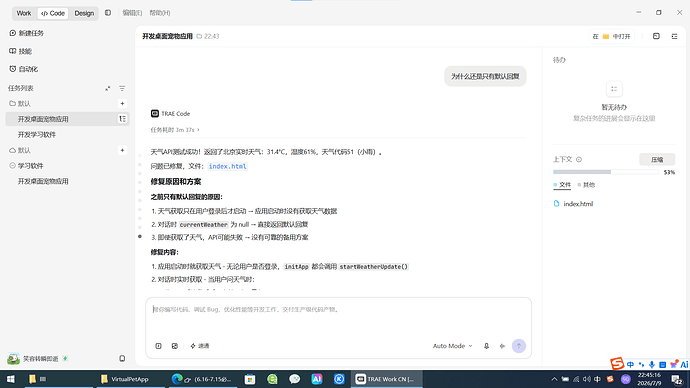Click the image upload icon in input box

[175, 346]
